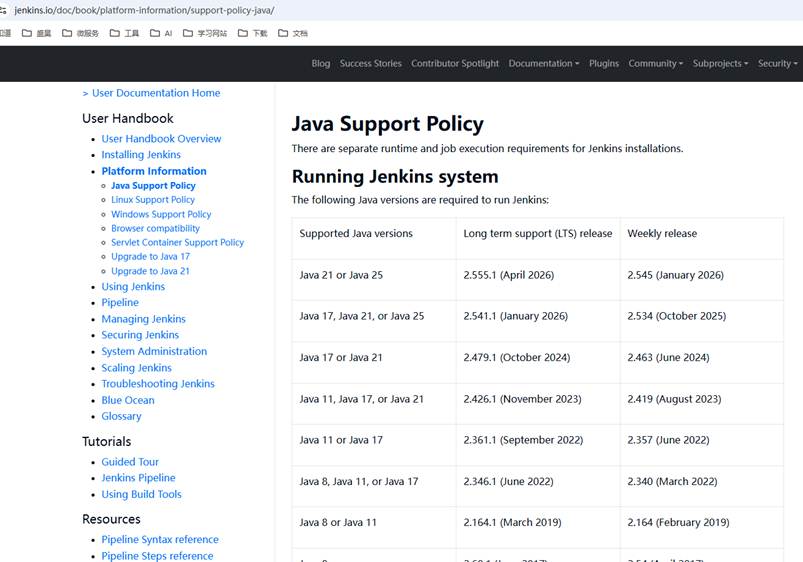Open the Installing Jenkins chapter
803x562 pixels.
click(141, 155)
